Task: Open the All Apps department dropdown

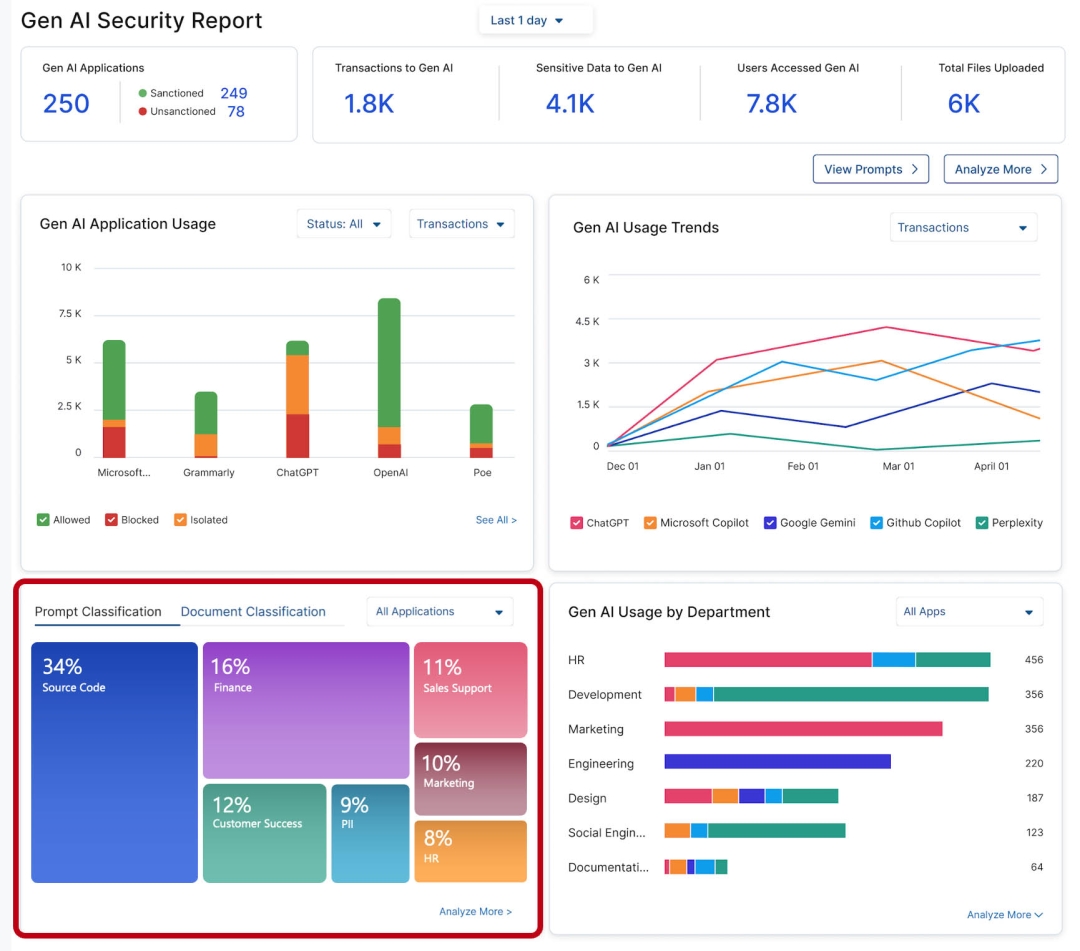Action: pos(967,612)
